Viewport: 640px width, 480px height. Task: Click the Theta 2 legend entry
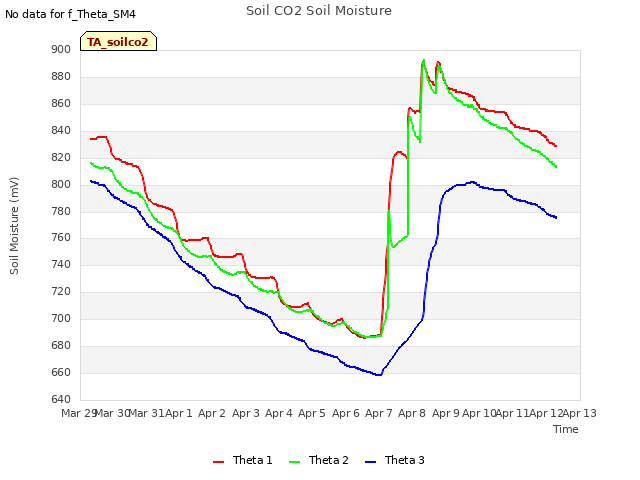pos(319,460)
